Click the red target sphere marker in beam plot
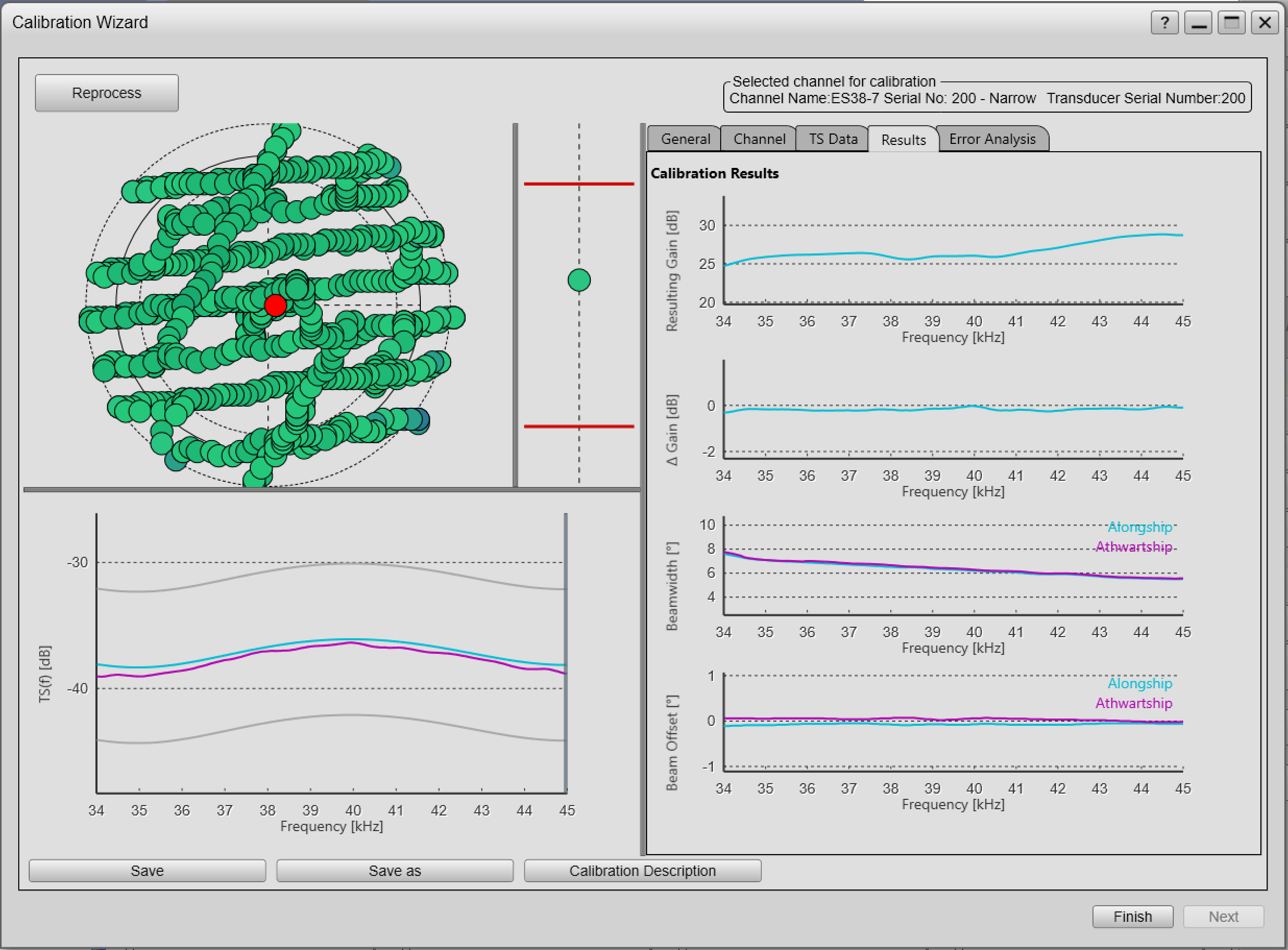 (x=276, y=306)
